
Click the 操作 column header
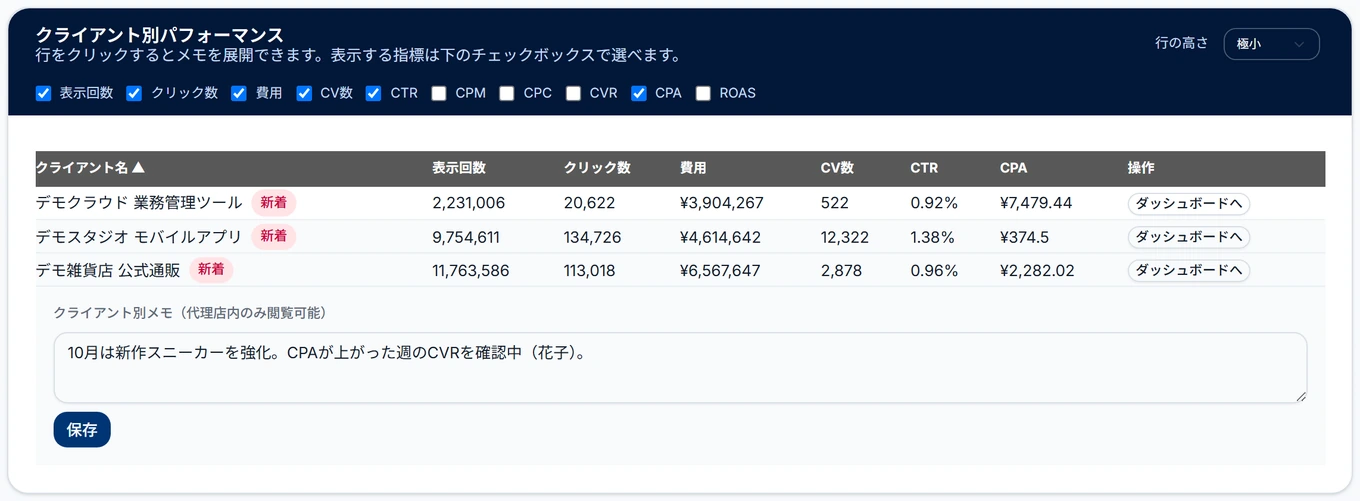1141,168
